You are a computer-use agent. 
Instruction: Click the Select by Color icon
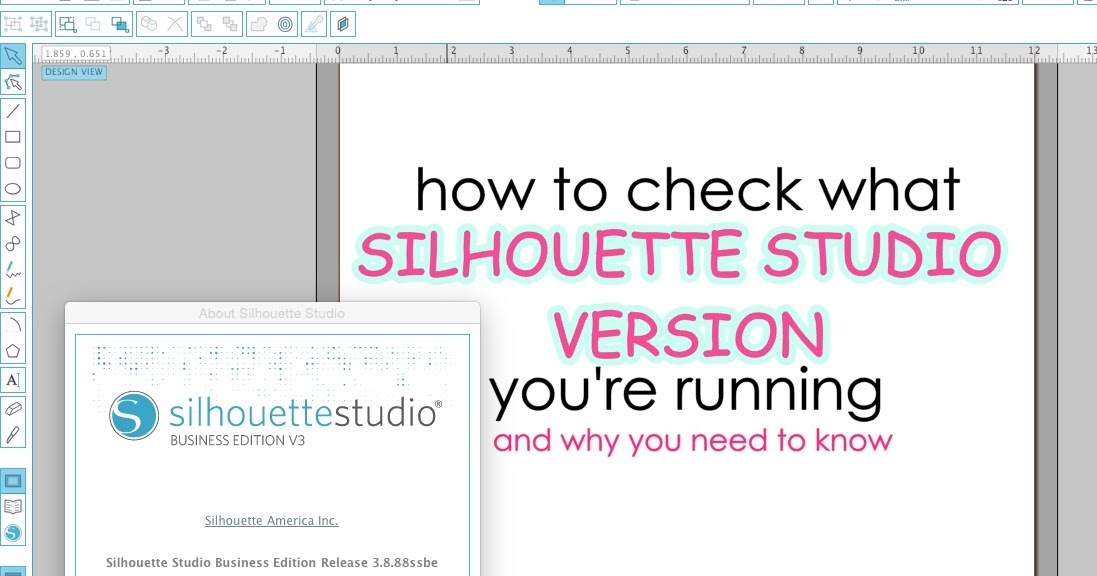[x=120, y=24]
